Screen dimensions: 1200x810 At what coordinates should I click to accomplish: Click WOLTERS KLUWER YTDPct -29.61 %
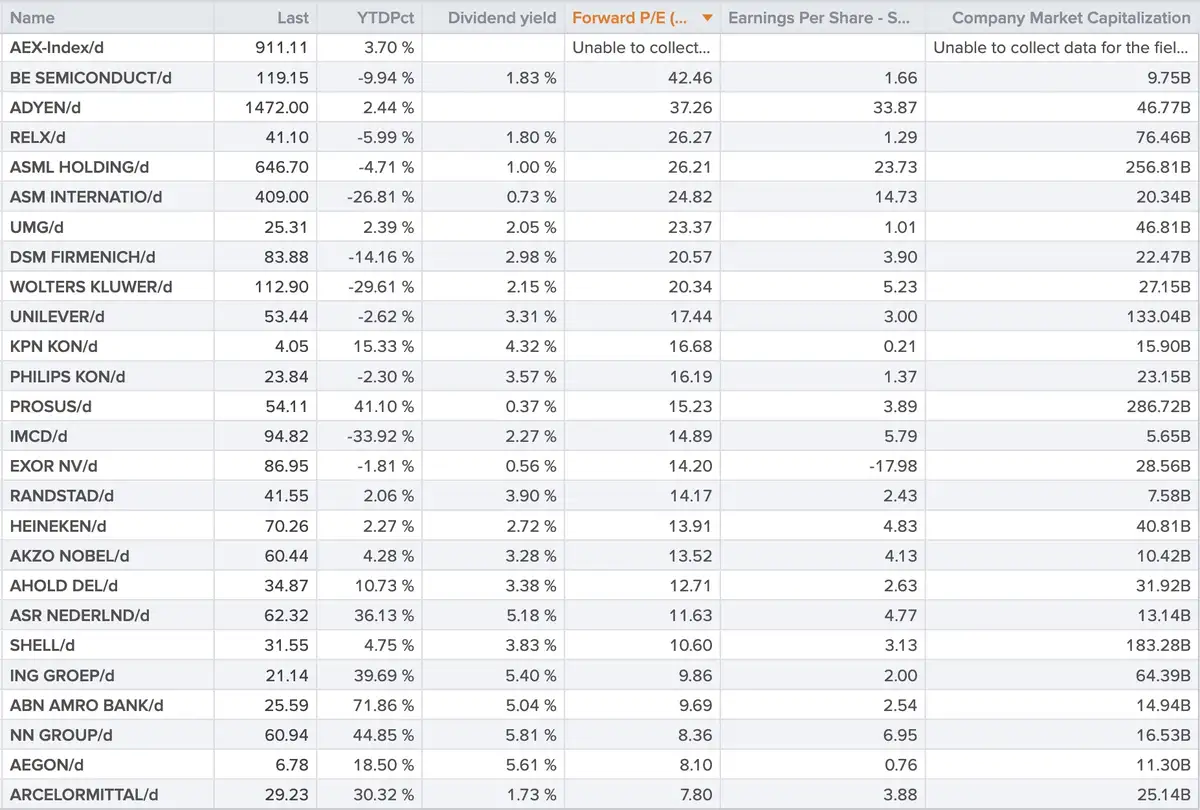(381, 287)
